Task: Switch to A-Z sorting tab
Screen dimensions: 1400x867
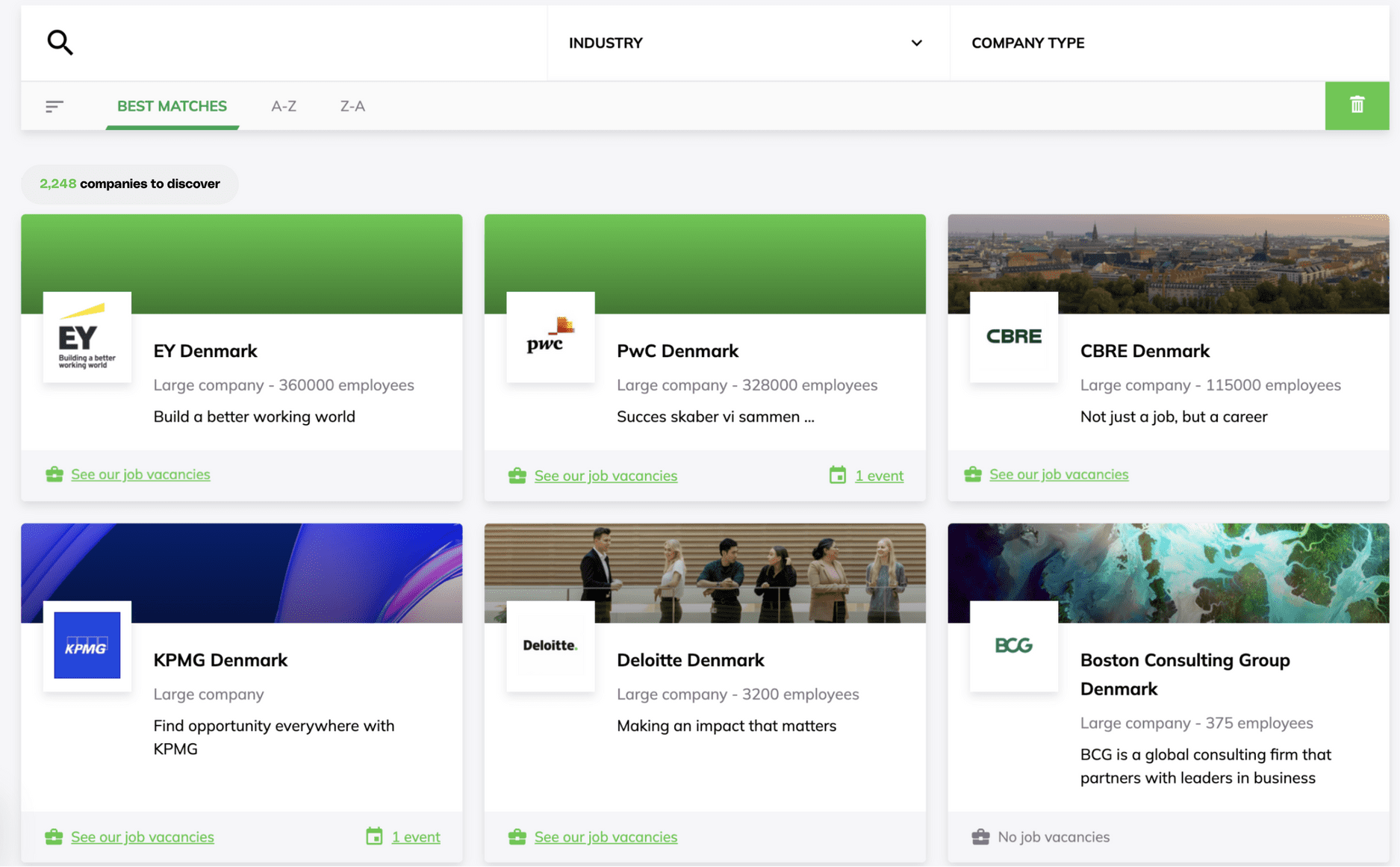Action: (283, 106)
